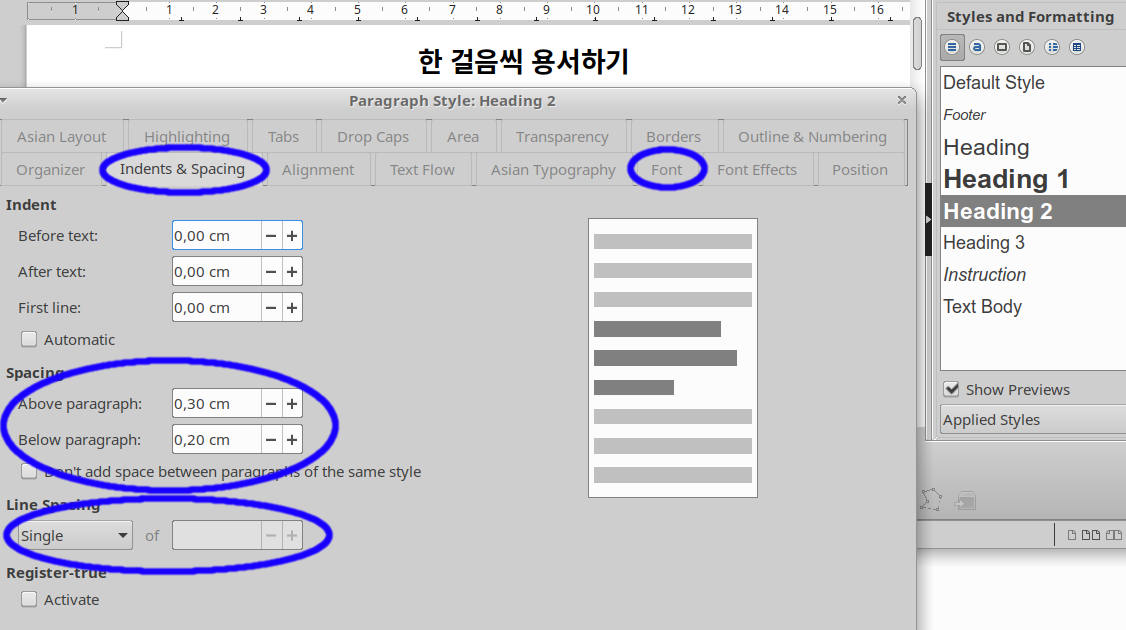Go to the Organizer tab
This screenshot has width=1126, height=630.
tap(50, 170)
